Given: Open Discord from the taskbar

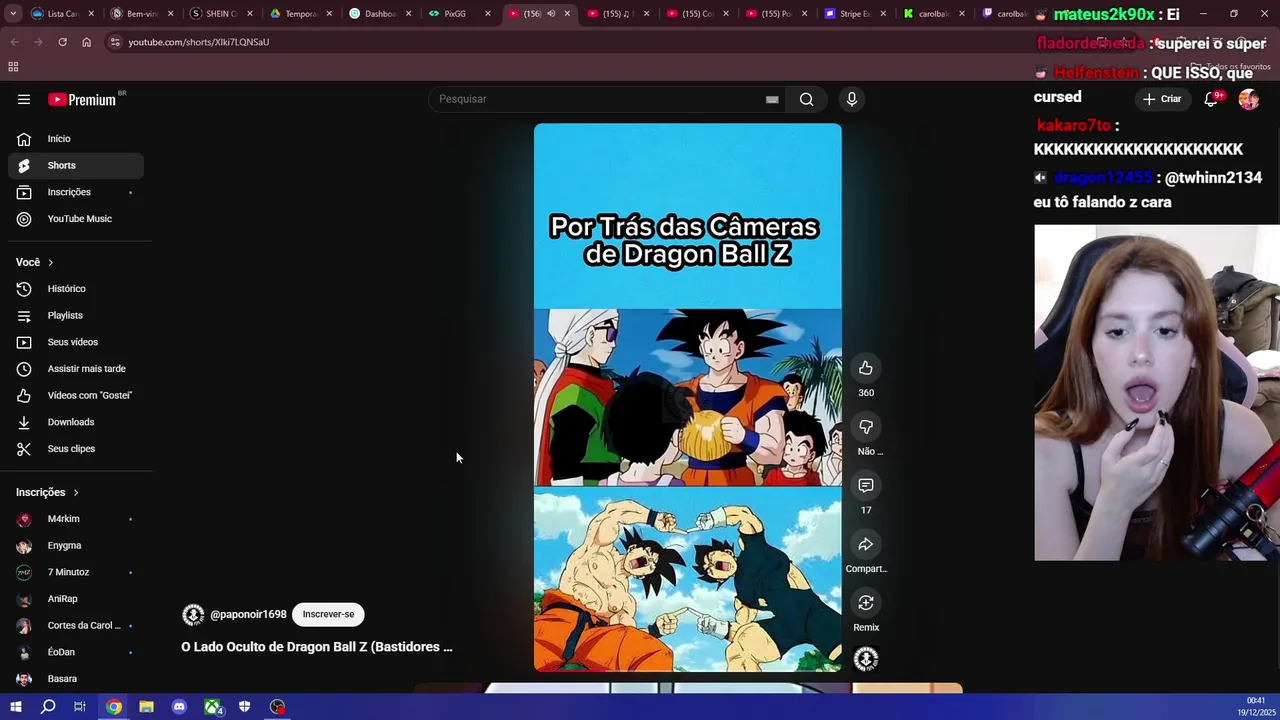Looking at the screenshot, I should (179, 707).
